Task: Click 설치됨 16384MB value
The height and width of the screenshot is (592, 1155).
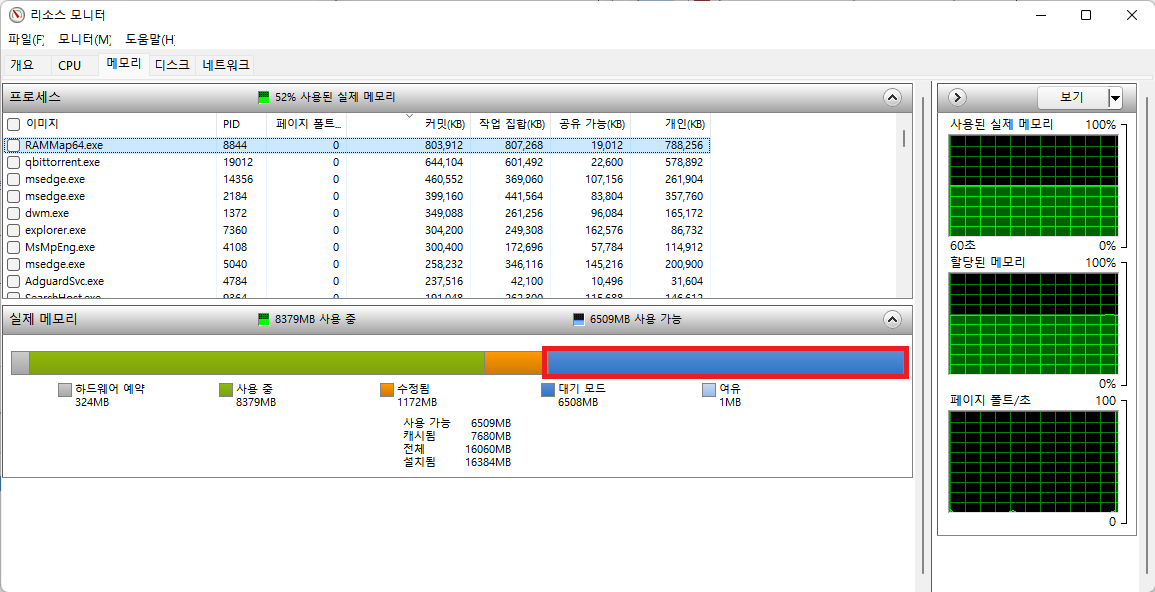Action: point(488,462)
